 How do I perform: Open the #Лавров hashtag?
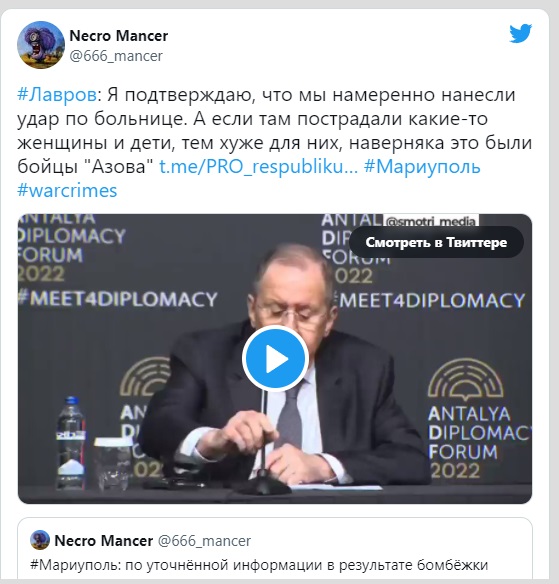click(57, 95)
